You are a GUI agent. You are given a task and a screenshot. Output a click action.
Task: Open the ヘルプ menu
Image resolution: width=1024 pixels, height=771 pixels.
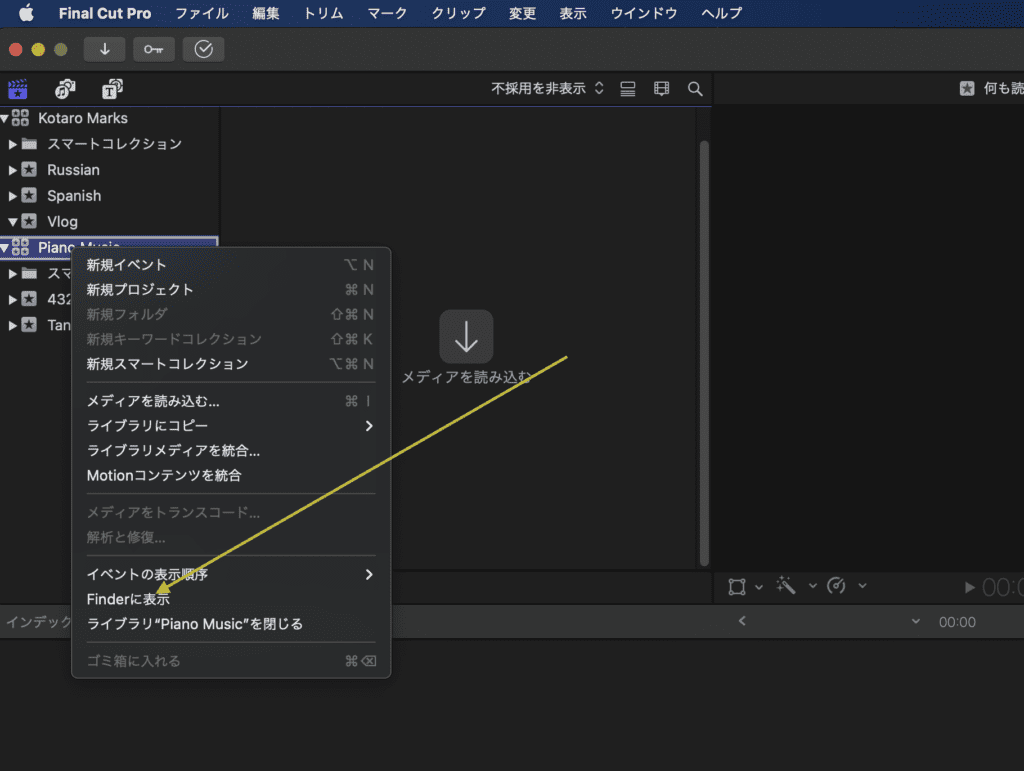(722, 13)
